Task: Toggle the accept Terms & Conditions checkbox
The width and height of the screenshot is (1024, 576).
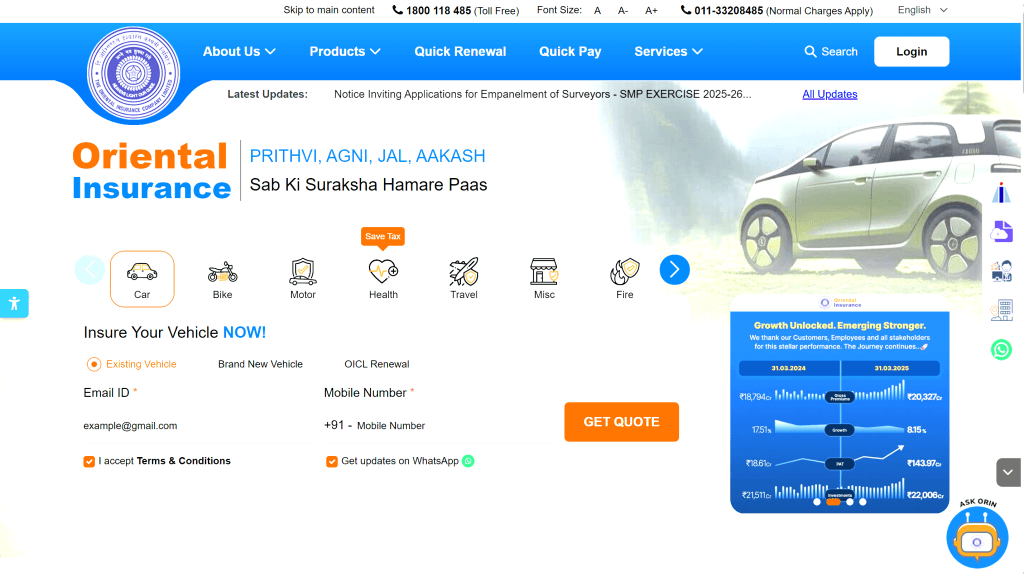Action: 89,462
